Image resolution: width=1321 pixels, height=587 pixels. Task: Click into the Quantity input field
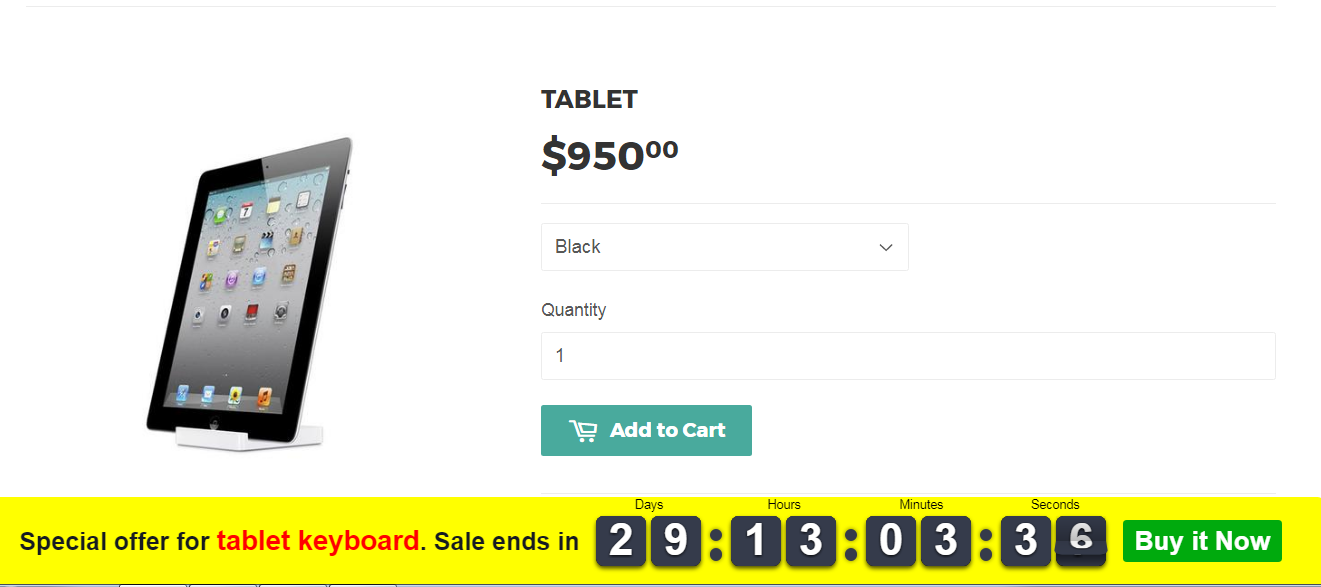[908, 356]
